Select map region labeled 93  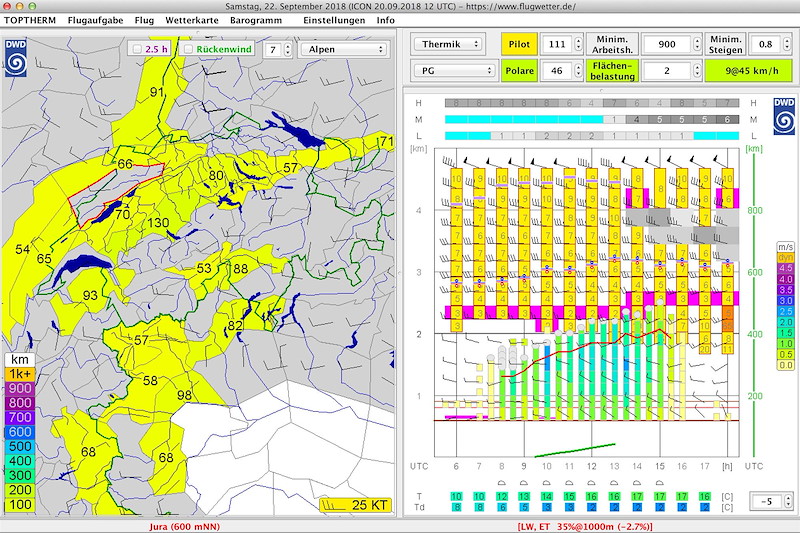[x=90, y=295]
